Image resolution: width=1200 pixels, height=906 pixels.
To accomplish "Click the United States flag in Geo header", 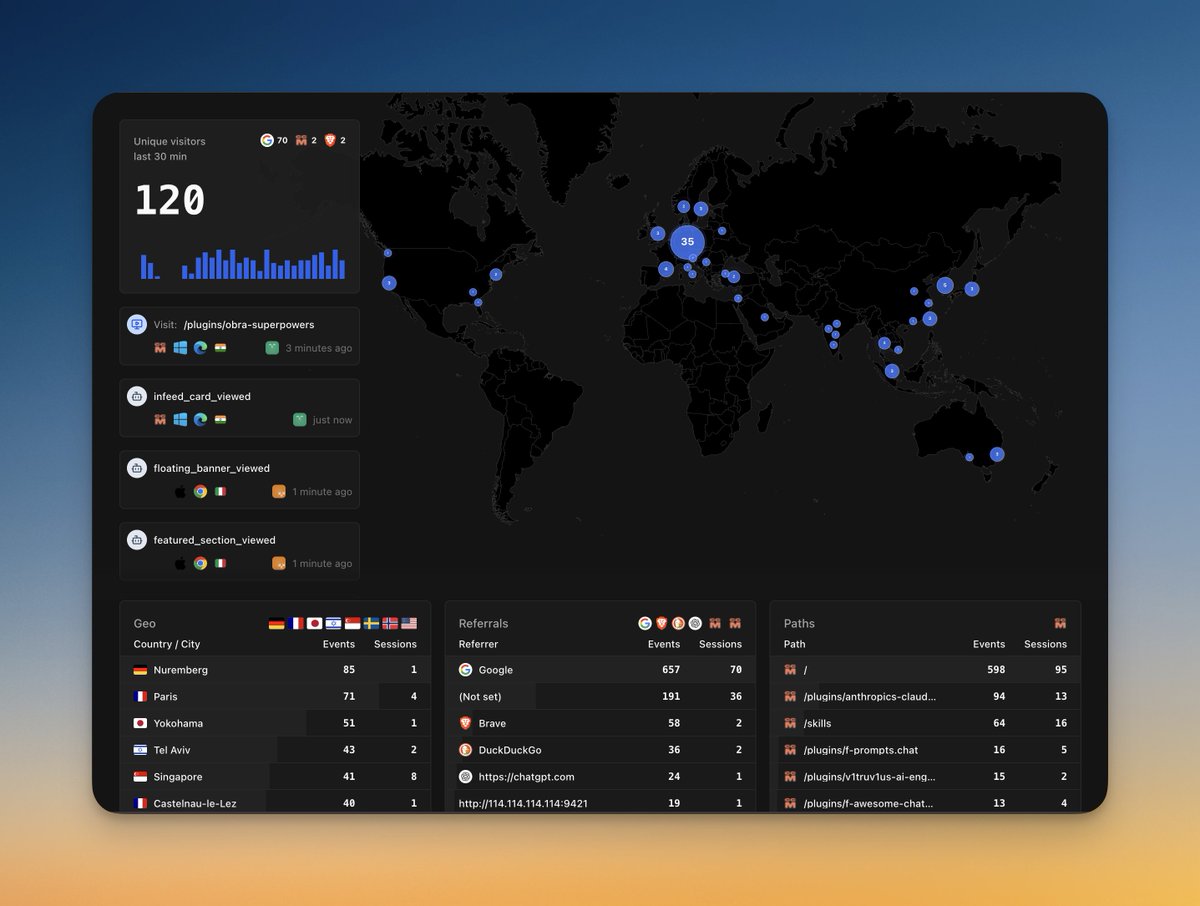I will coord(409,623).
